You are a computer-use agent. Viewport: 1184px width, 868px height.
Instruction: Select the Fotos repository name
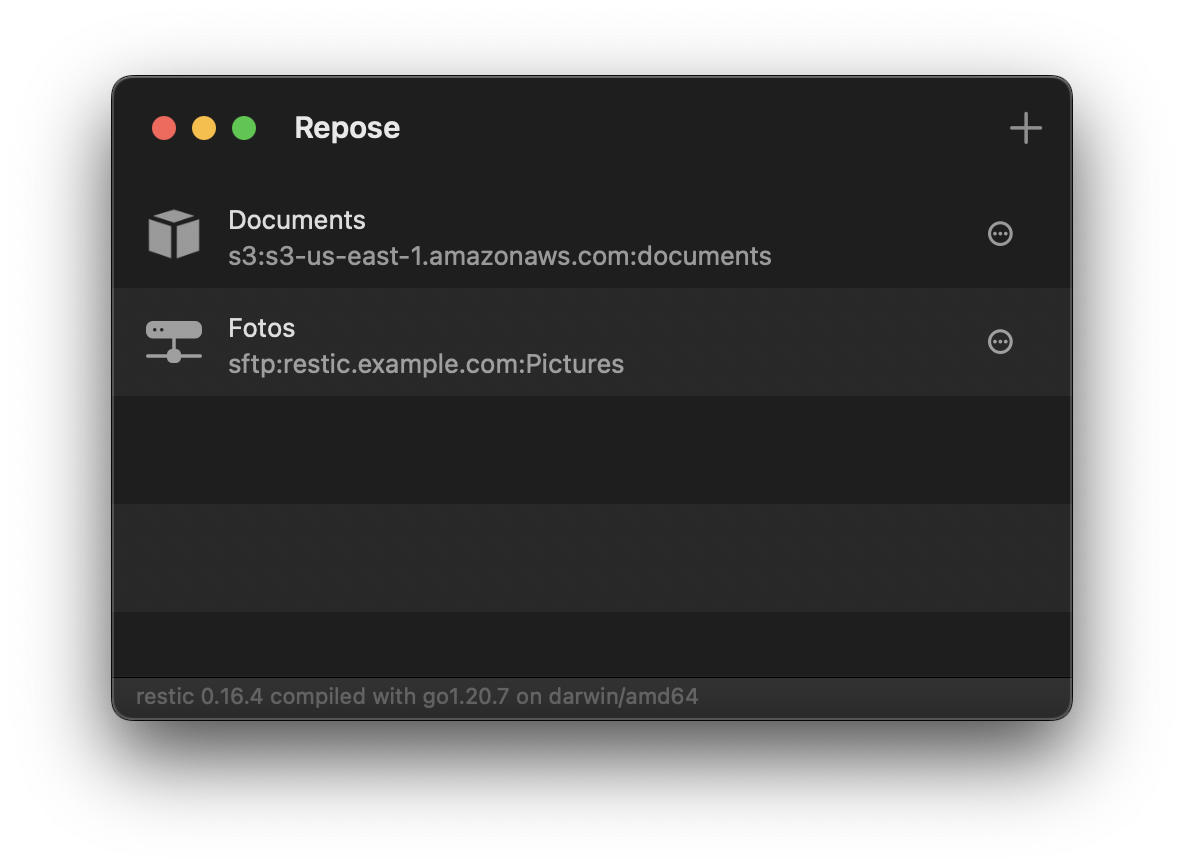(x=262, y=328)
